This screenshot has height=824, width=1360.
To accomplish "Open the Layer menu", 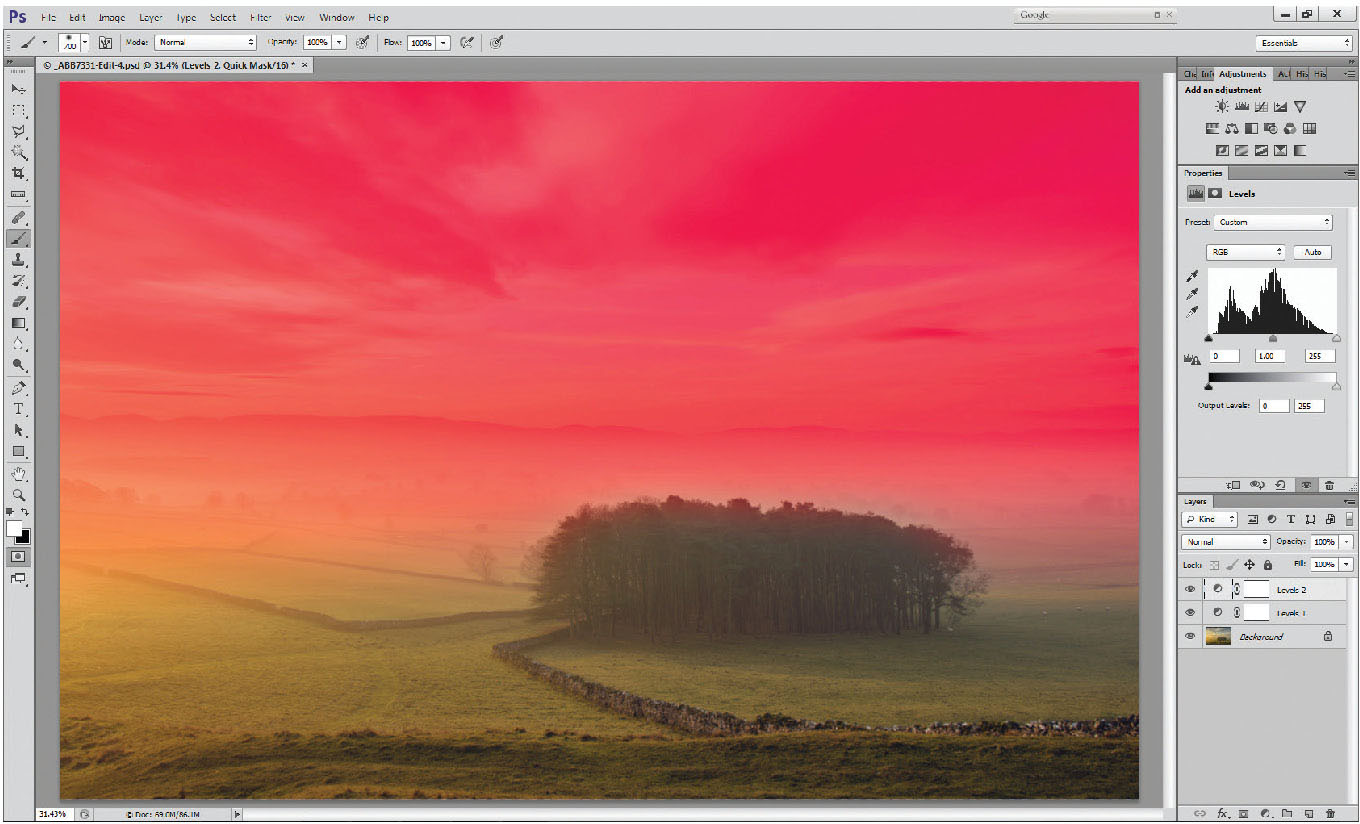I will [x=151, y=17].
